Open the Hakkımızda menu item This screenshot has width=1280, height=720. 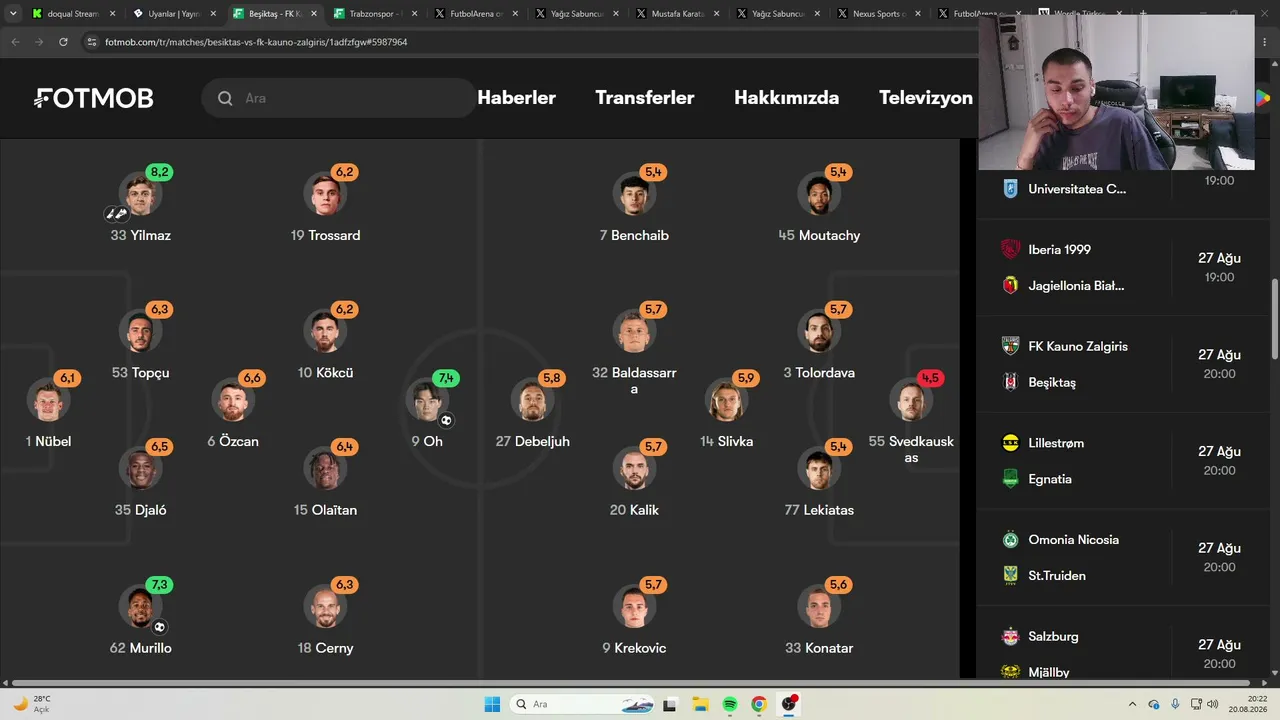[x=787, y=98]
